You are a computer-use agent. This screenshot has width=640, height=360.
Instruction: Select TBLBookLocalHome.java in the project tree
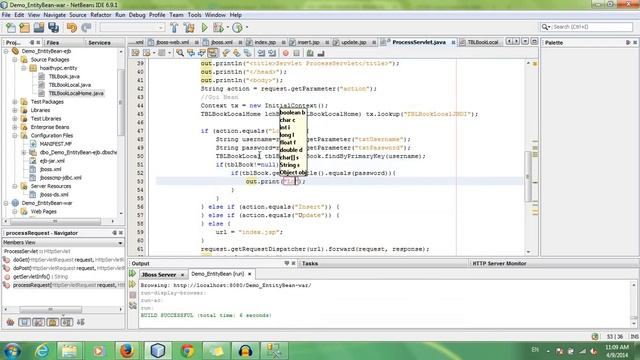(x=76, y=93)
